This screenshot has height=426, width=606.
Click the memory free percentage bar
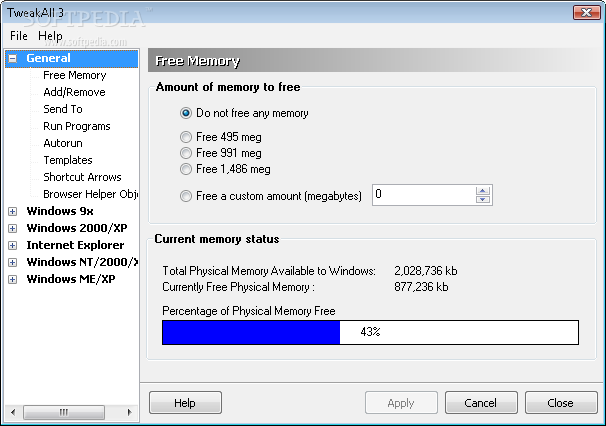[x=370, y=332]
